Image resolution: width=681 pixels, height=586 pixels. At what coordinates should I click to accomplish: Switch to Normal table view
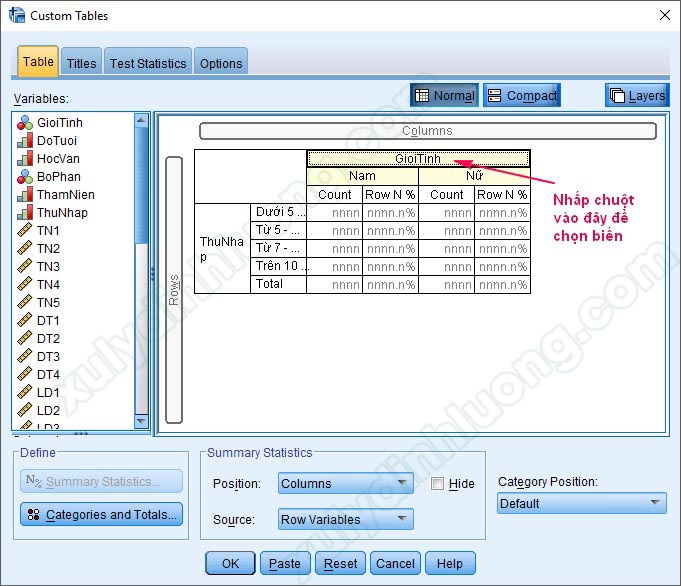coord(444,95)
